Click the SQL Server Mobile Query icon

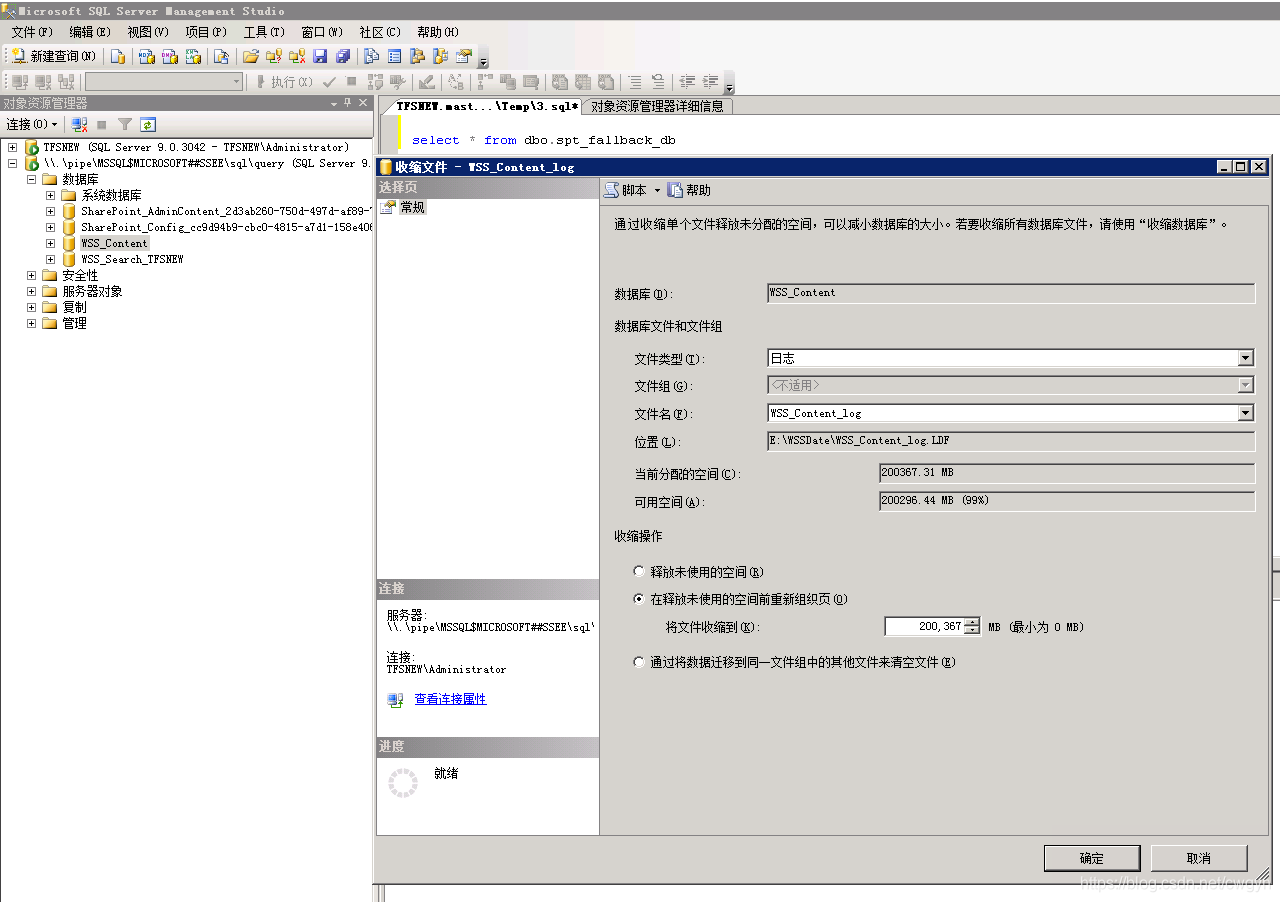click(x=221, y=57)
